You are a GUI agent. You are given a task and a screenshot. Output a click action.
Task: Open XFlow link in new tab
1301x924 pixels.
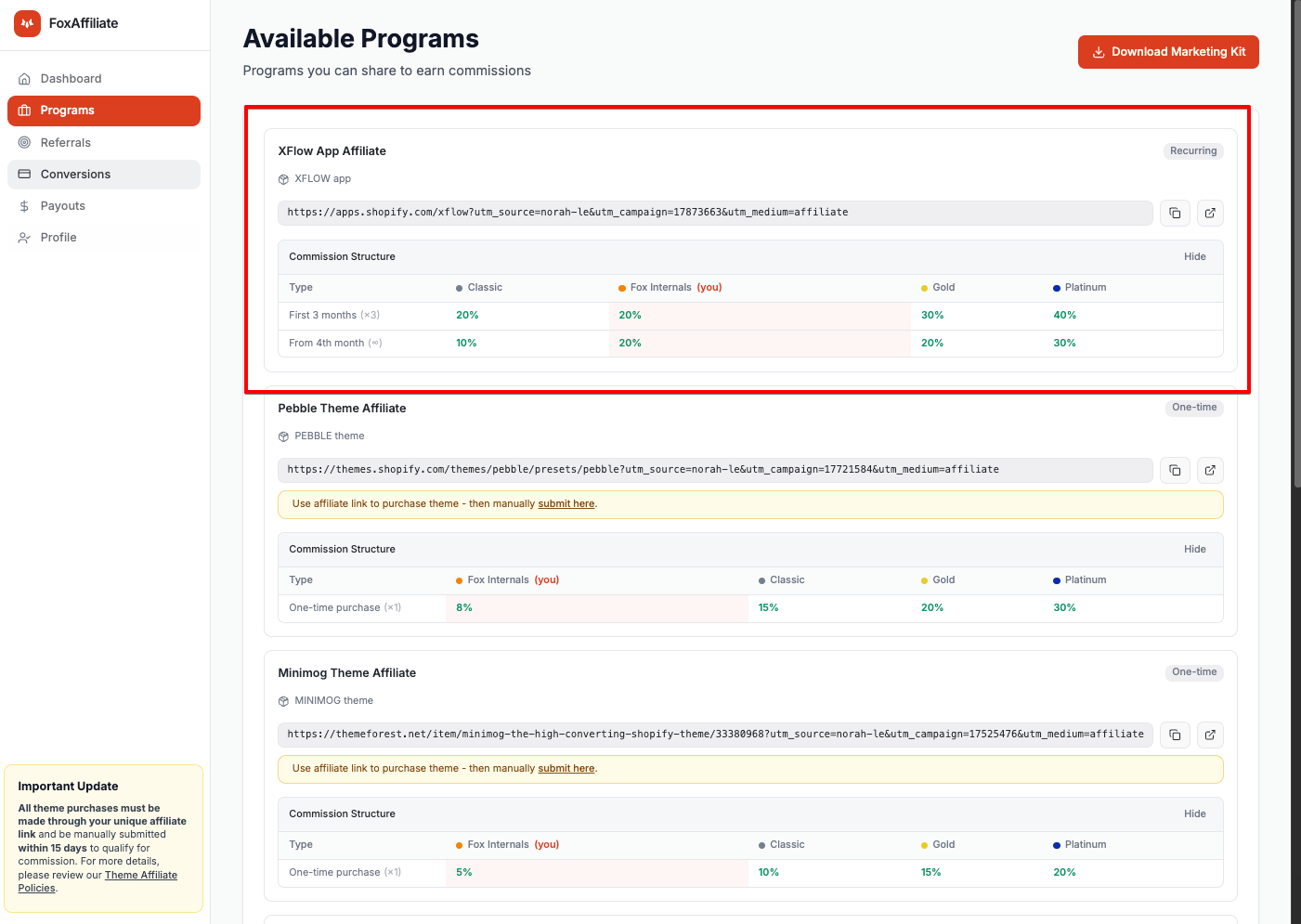click(1210, 213)
